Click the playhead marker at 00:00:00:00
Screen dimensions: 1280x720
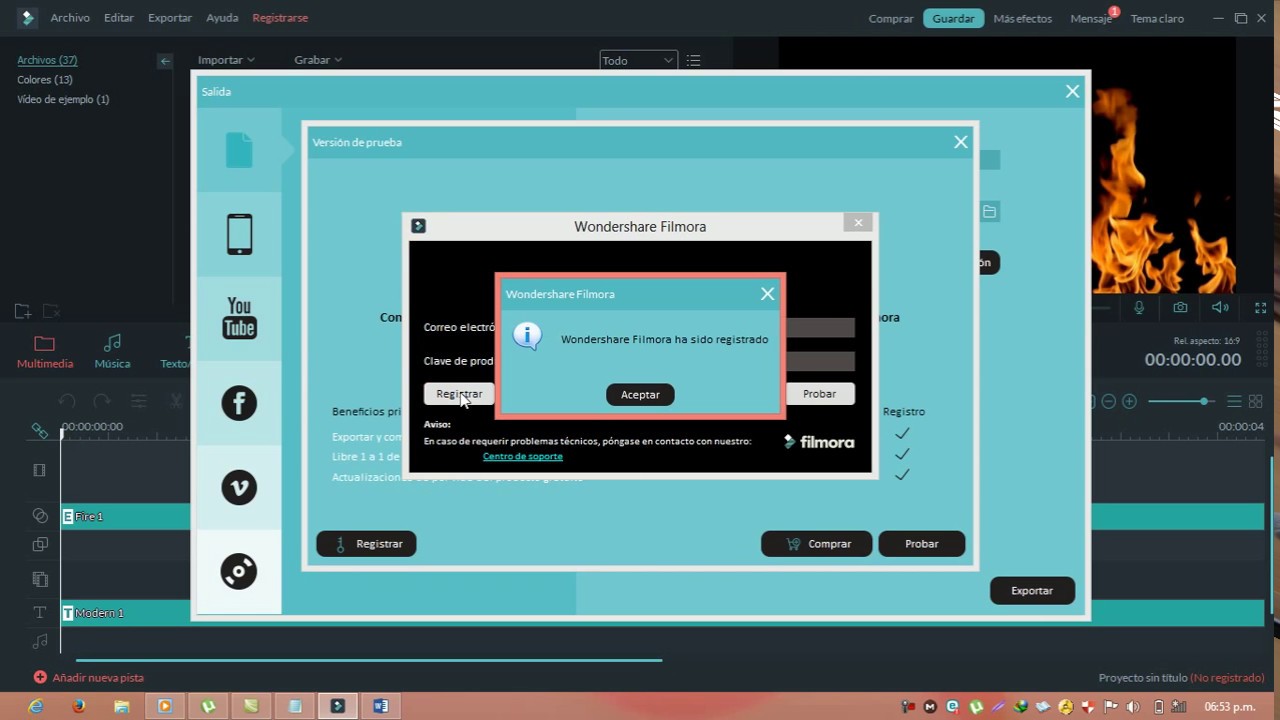coord(63,433)
